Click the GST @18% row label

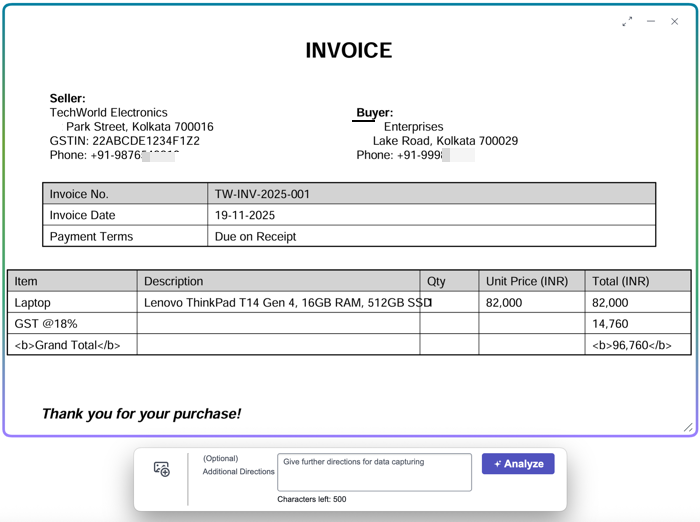tap(46, 324)
